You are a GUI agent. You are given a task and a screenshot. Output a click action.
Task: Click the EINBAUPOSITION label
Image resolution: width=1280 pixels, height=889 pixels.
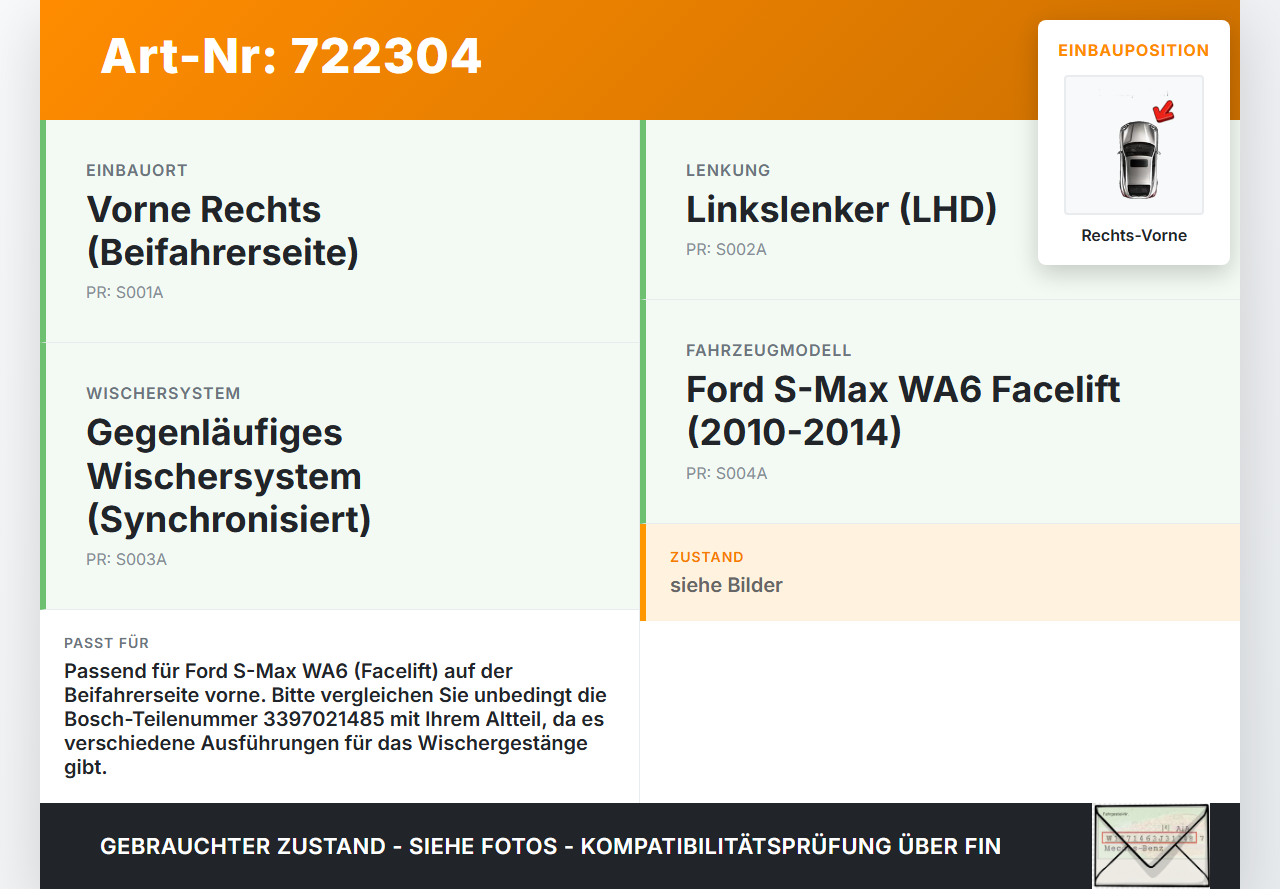[1134, 50]
